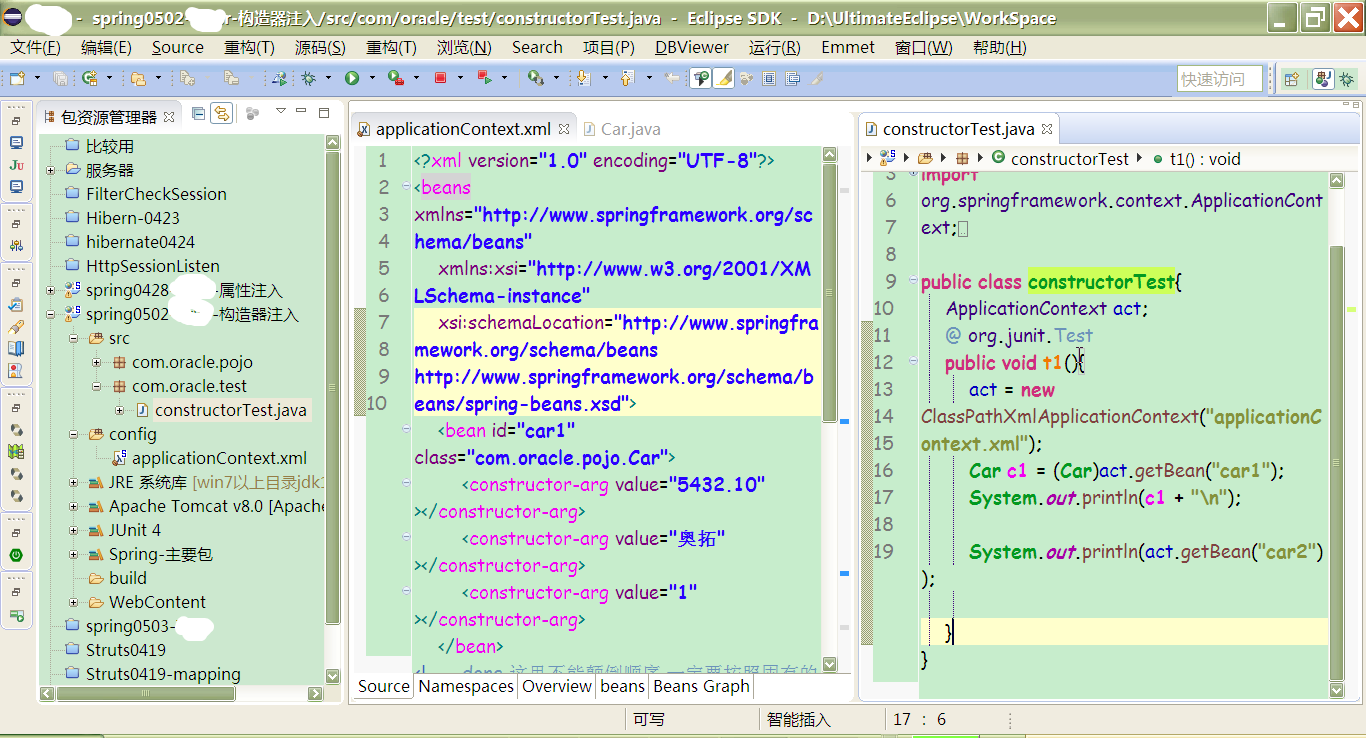Switch to the Java EE perspective icon

[1322, 79]
